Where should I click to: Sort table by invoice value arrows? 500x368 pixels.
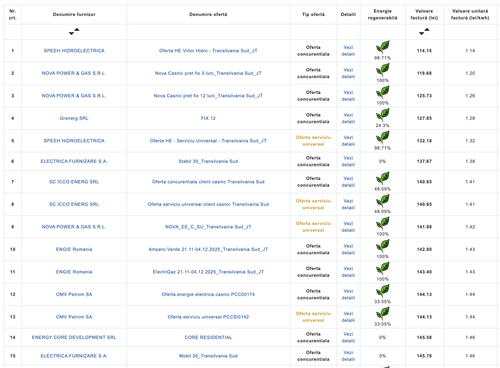pyautogui.click(x=424, y=31)
